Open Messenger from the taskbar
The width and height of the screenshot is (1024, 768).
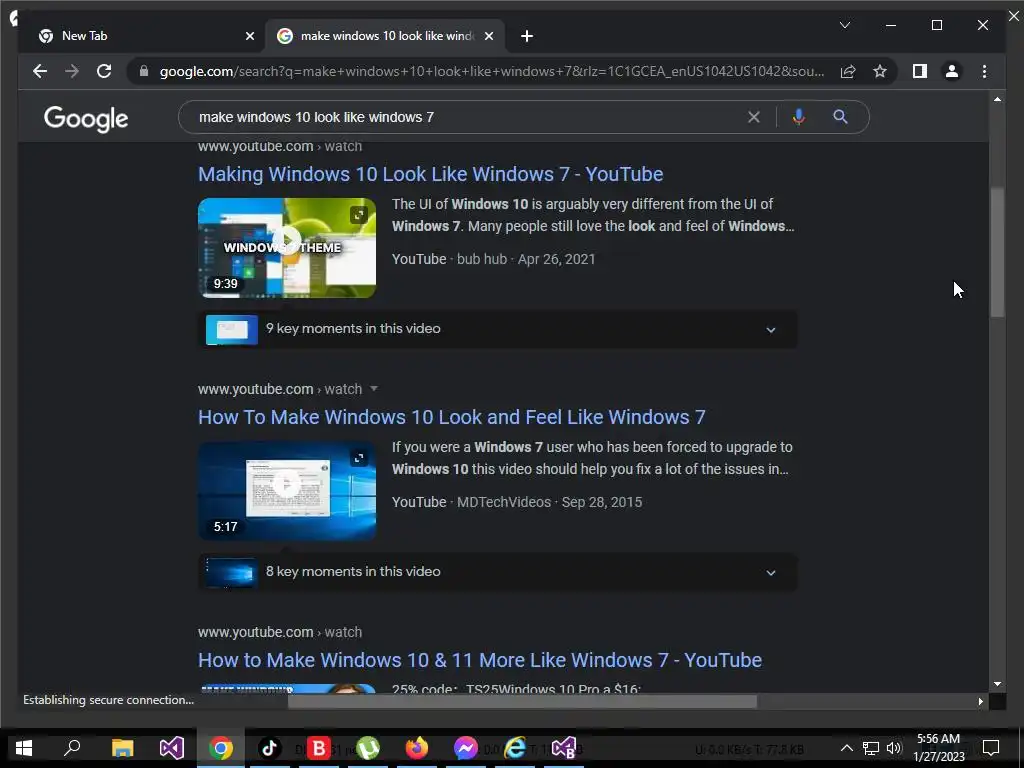click(x=466, y=748)
